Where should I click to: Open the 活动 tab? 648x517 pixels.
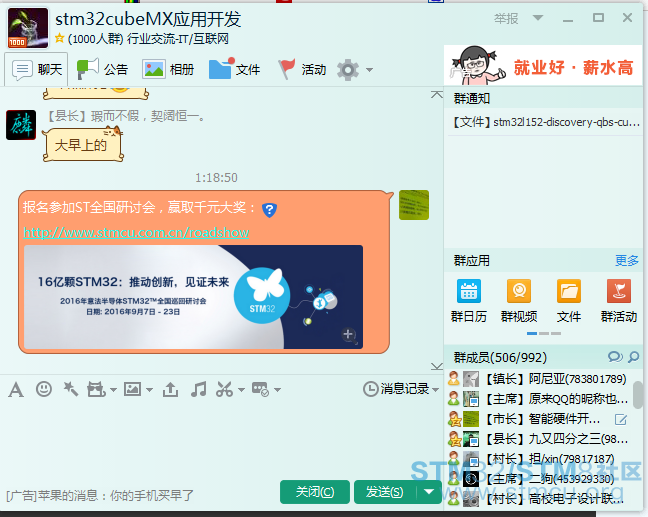click(302, 69)
